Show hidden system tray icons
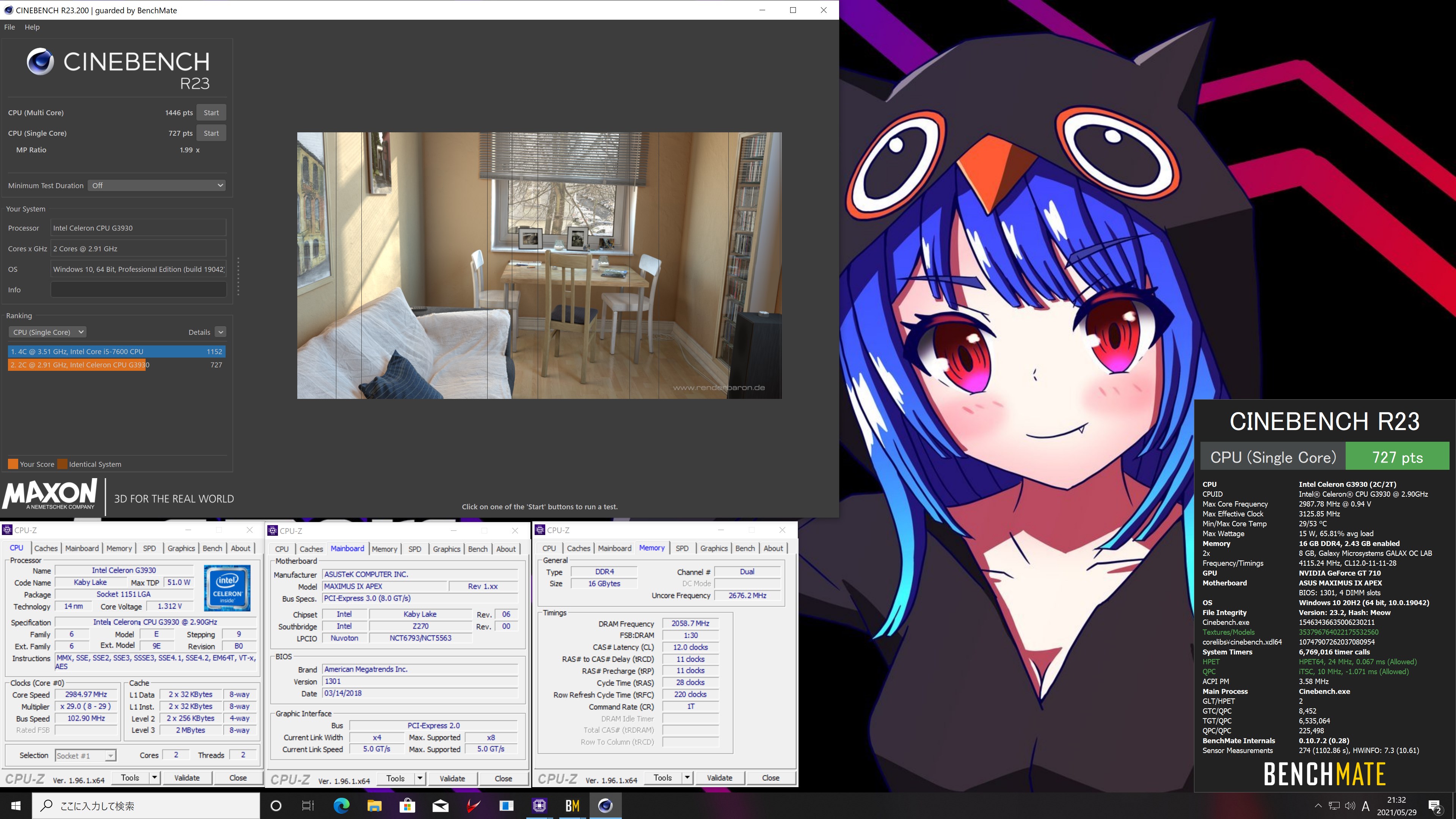Viewport: 1456px width, 819px height. pos(1318,805)
